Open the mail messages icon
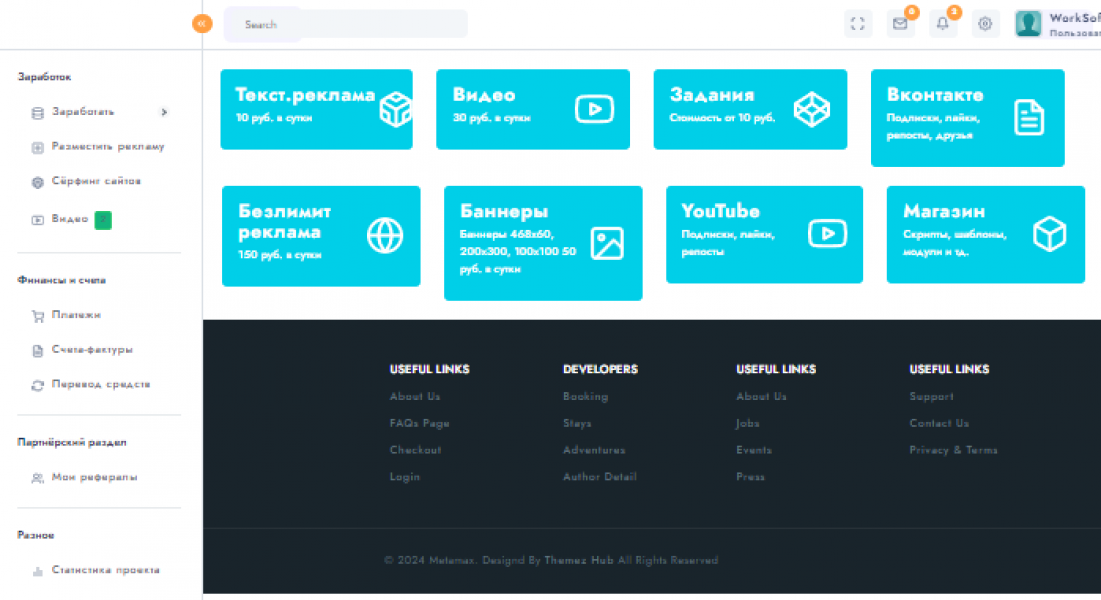Viewport: 1101px width, 600px height. point(900,24)
